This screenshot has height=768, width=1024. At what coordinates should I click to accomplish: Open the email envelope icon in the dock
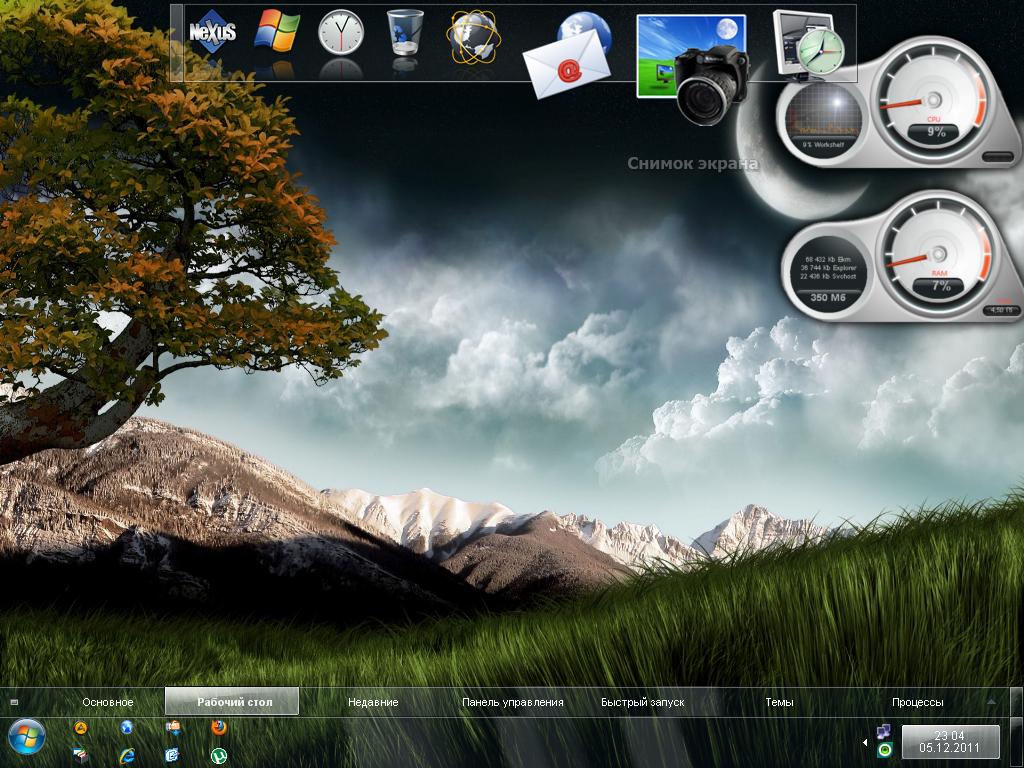[568, 57]
